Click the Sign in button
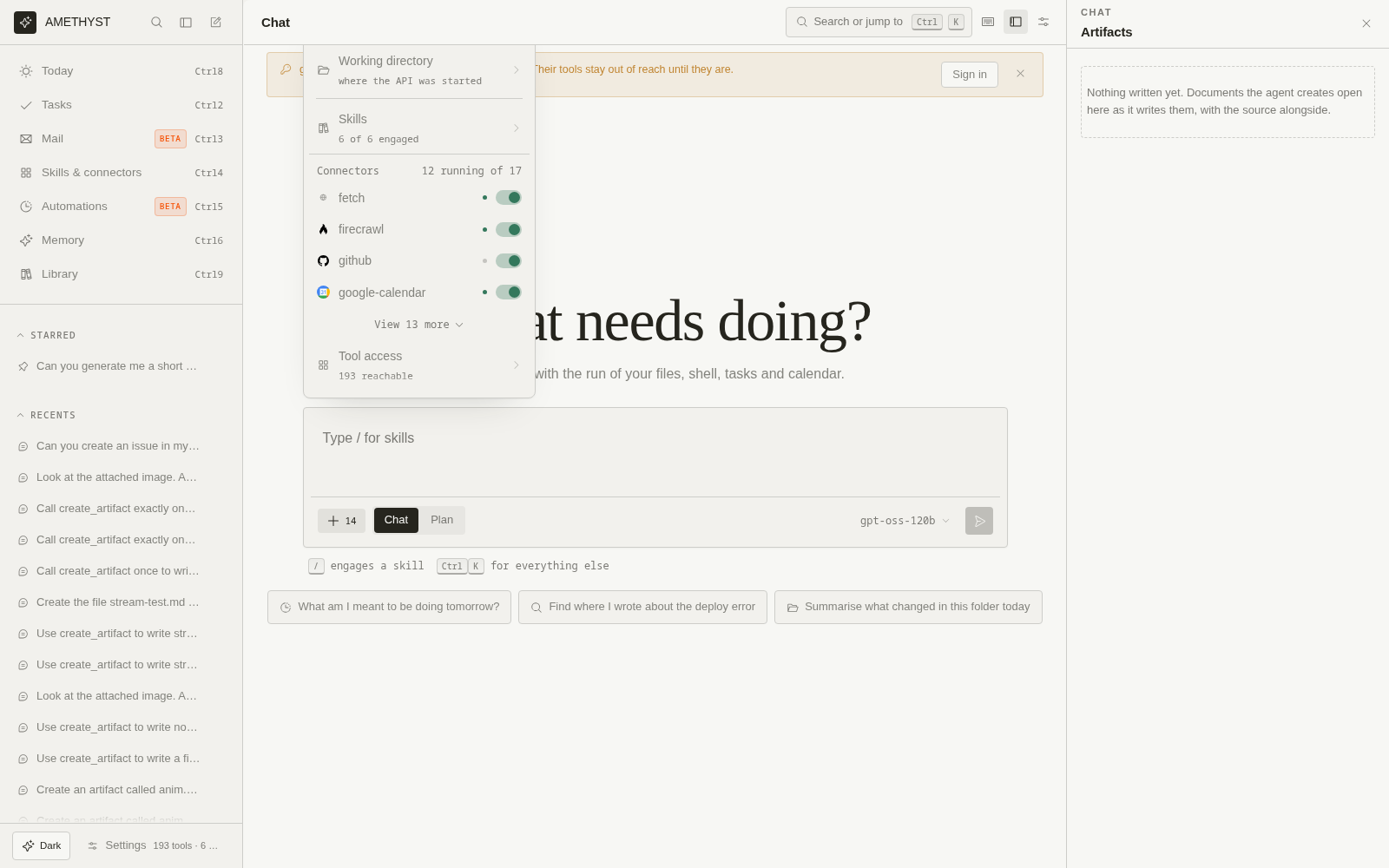 (970, 75)
